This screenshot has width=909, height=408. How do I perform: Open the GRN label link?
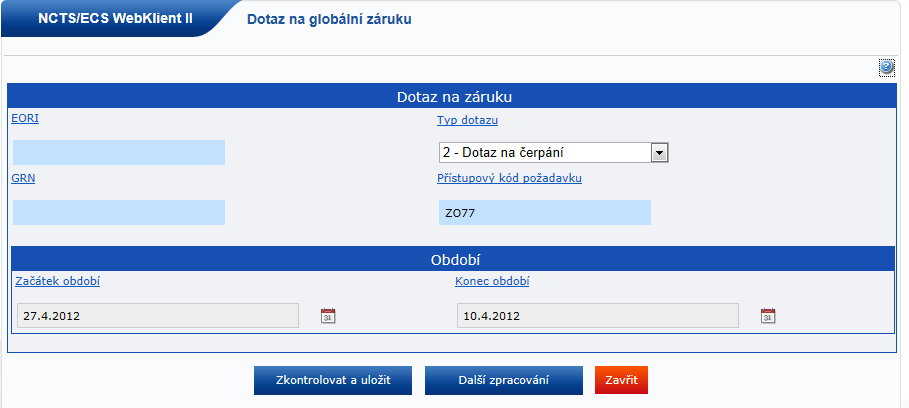24,178
